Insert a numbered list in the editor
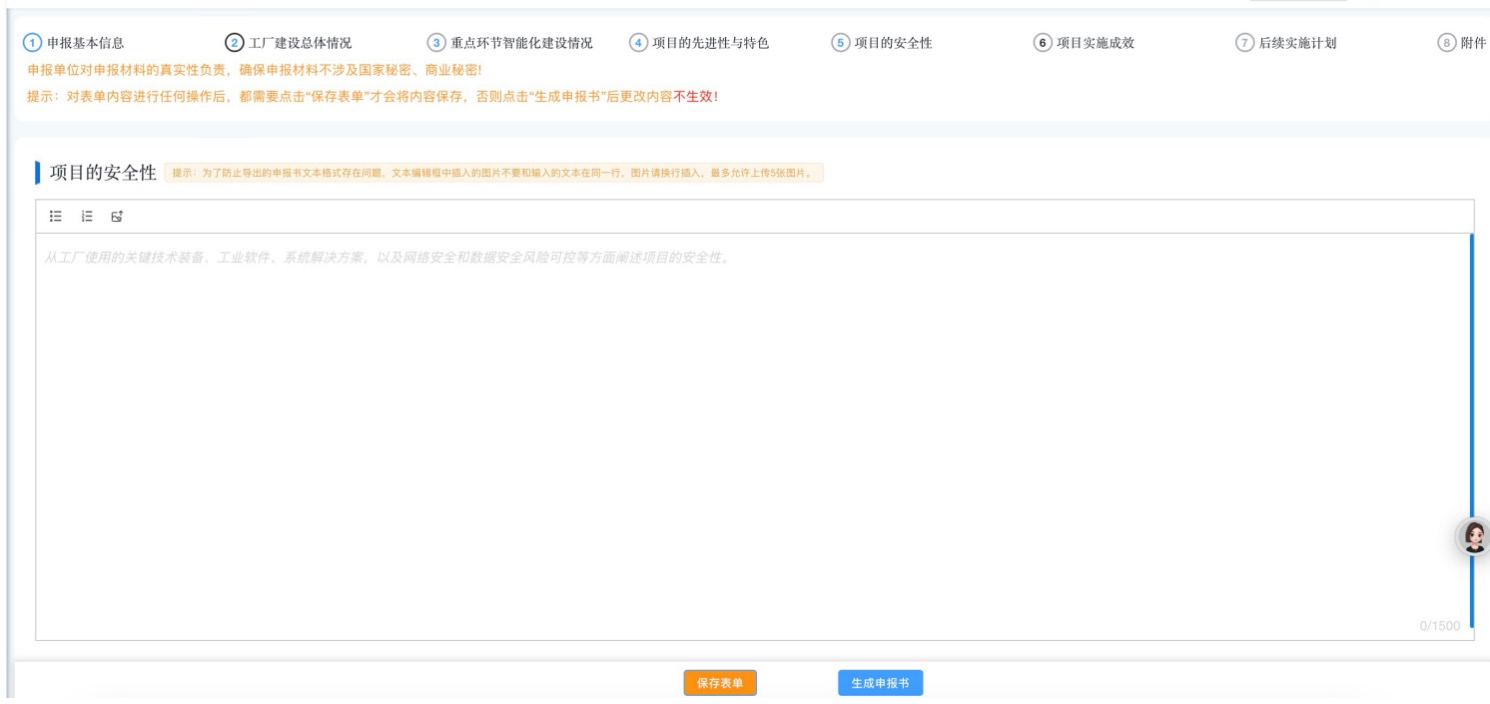Image resolution: width=1490 pixels, height=704 pixels. click(86, 216)
